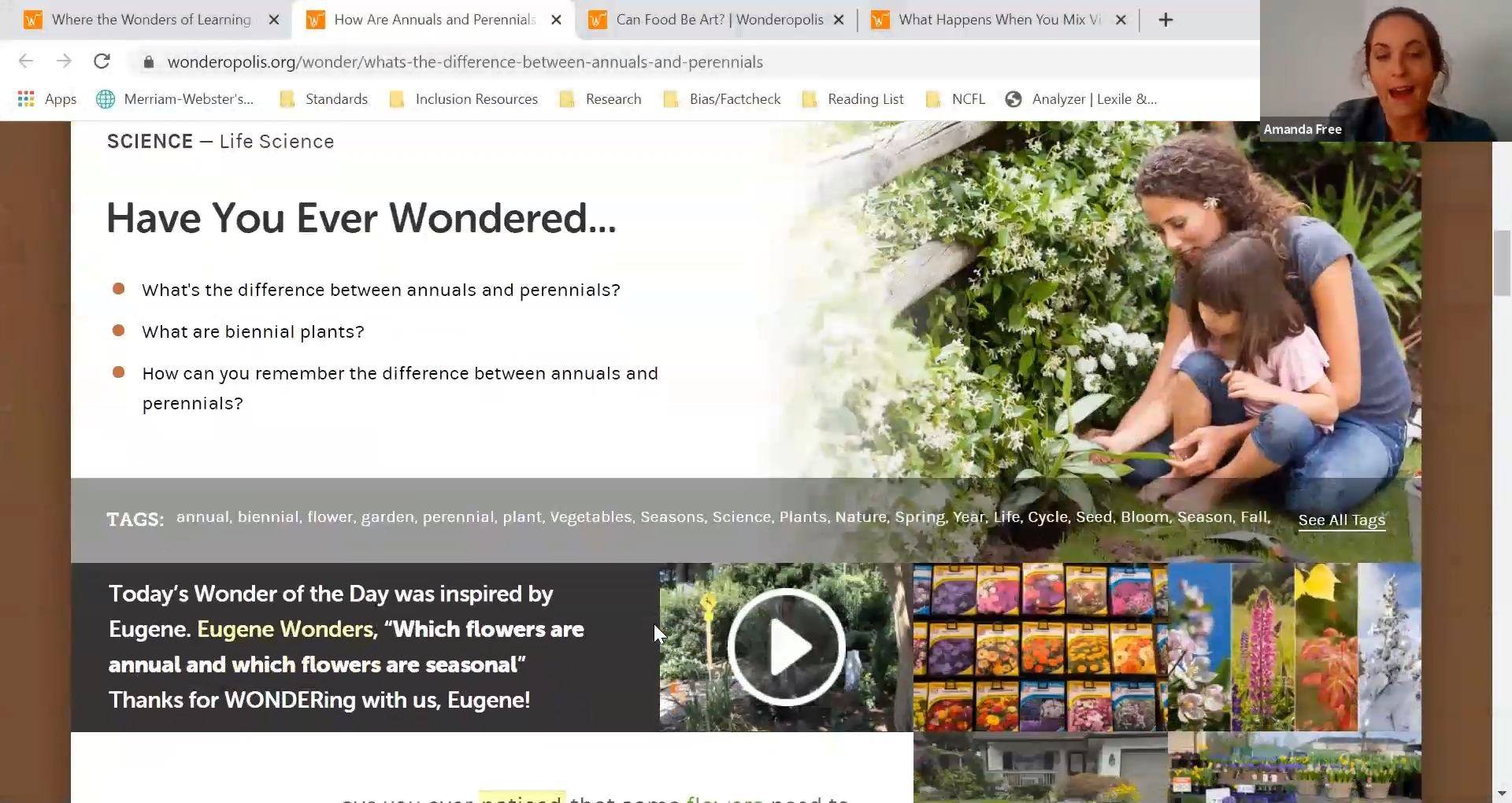Open Merriam-Webster's bookmark

[175, 99]
